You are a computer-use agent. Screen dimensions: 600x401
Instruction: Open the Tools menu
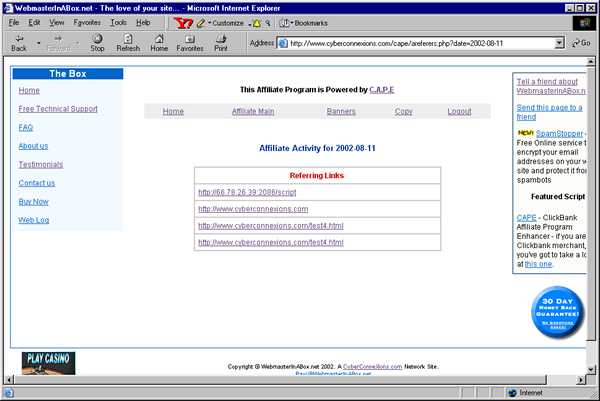pyautogui.click(x=118, y=23)
